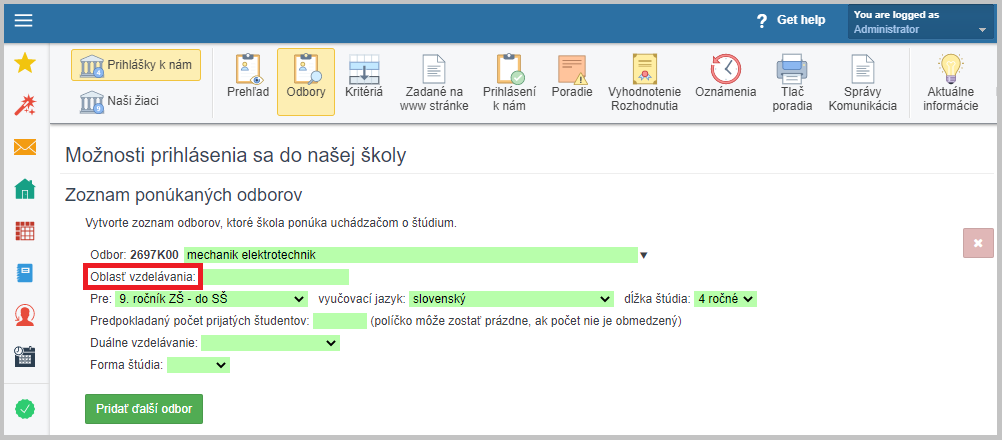This screenshot has width=1002, height=440.
Task: Click the Get help link
Action: [801, 20]
